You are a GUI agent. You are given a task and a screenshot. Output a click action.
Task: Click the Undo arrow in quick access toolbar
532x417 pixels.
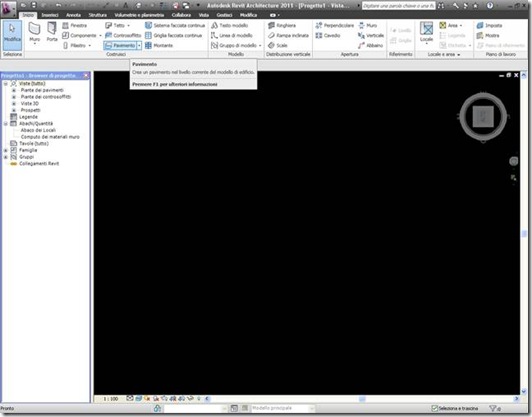pyautogui.click(x=59, y=5)
